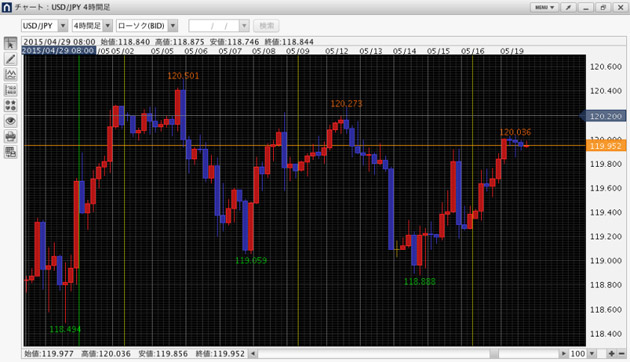Open the technical indicator chart icon
This screenshot has height=362, width=630.
tap(10, 74)
